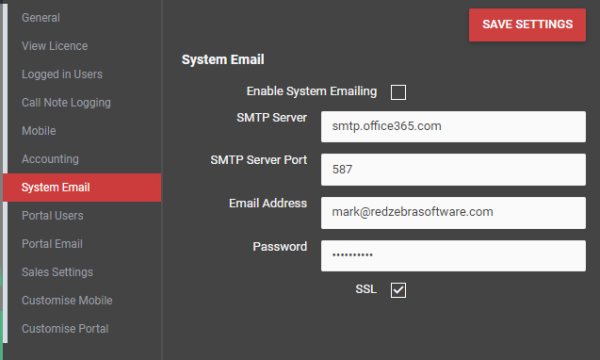Click the SMTP Server input field

(x=453, y=127)
